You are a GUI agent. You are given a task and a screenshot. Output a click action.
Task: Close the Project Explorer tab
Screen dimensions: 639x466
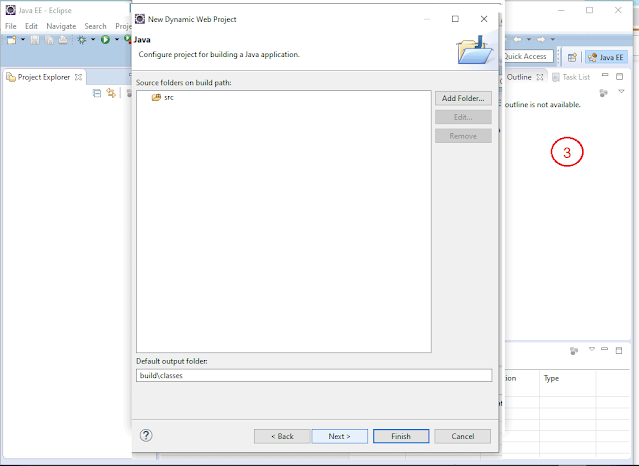[79, 77]
